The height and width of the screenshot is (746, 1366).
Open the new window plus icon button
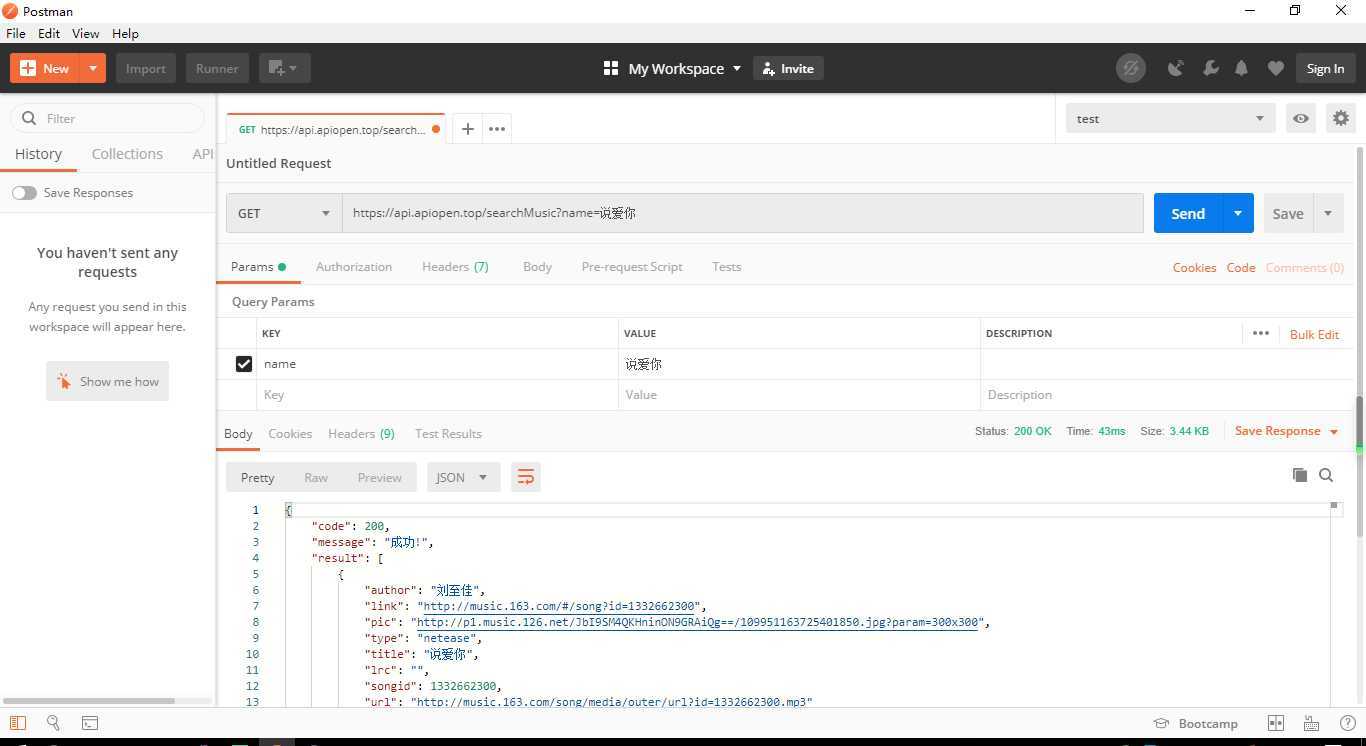[285, 68]
